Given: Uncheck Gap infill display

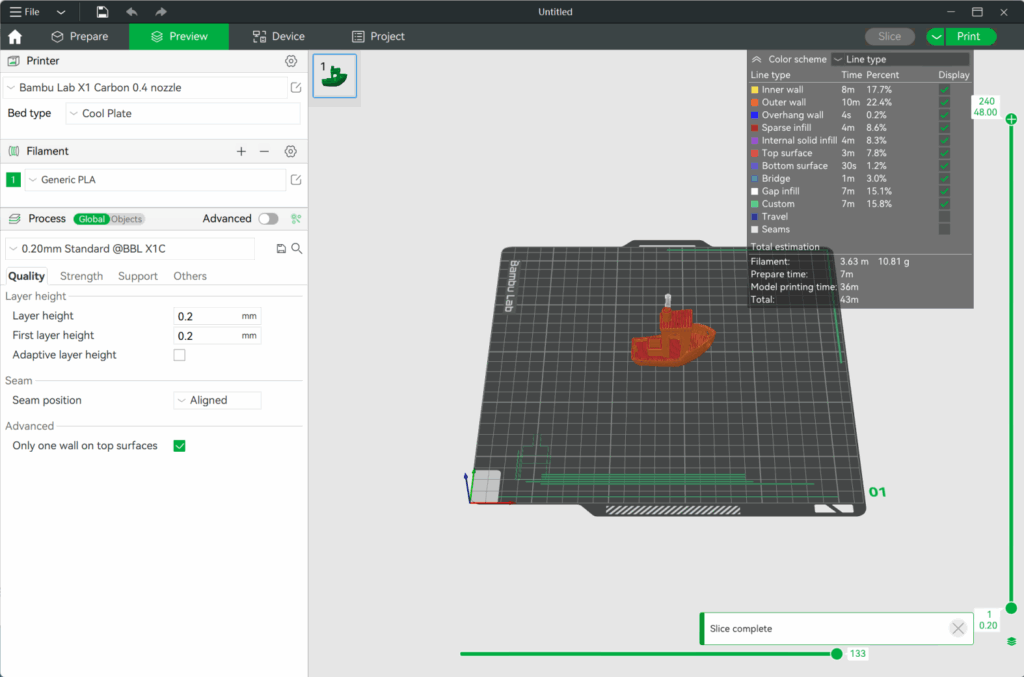Looking at the screenshot, I should click(944, 191).
